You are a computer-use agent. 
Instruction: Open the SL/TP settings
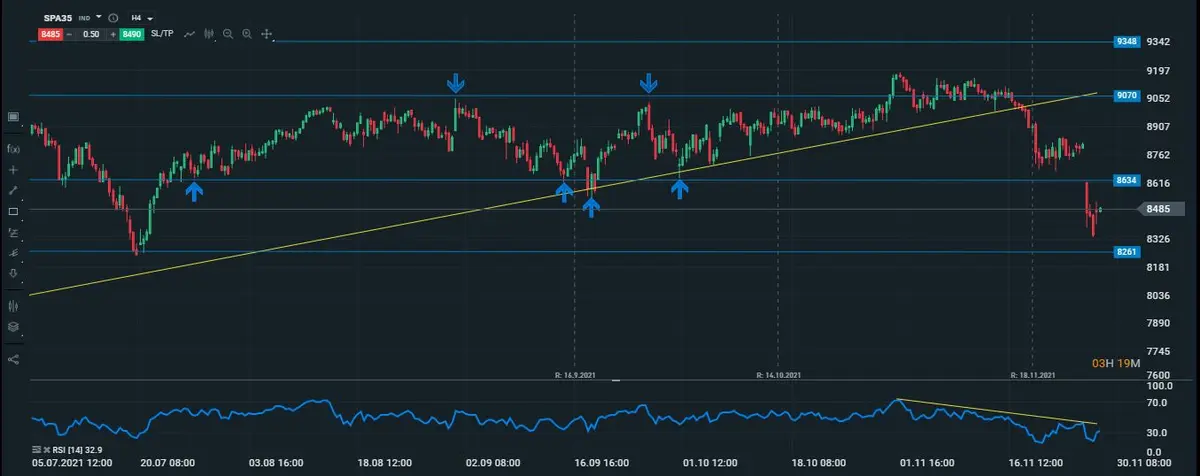pos(162,34)
